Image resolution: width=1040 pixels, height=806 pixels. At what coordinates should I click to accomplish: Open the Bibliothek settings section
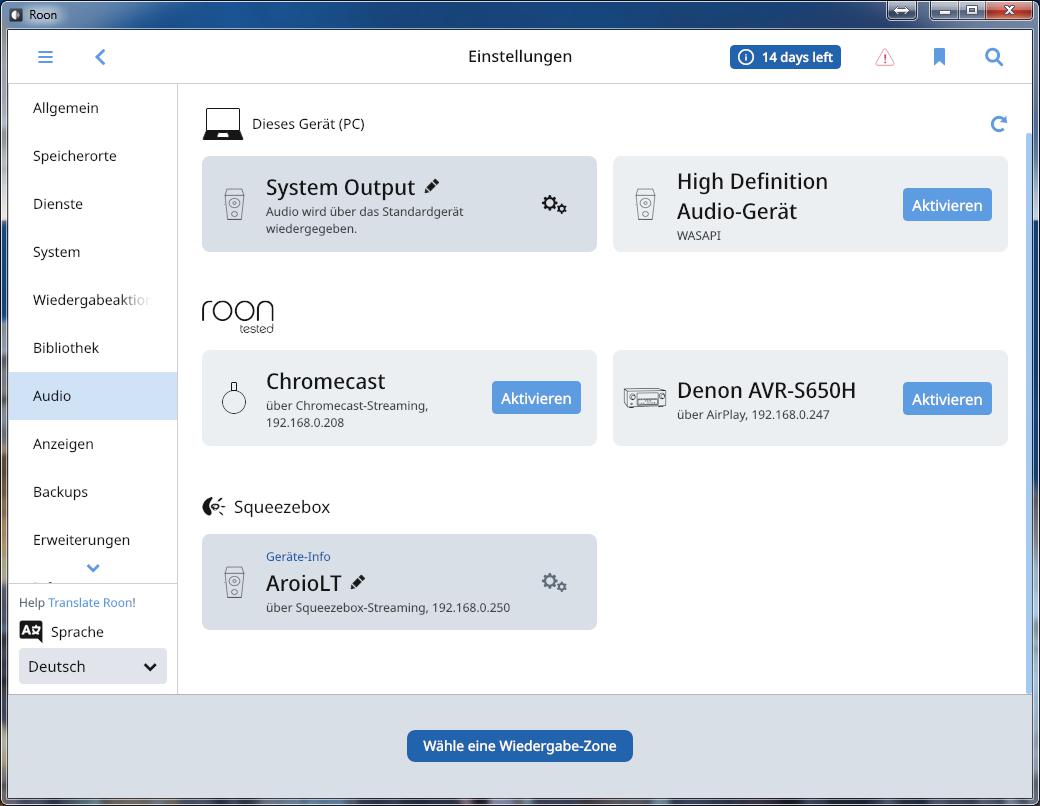(x=93, y=348)
